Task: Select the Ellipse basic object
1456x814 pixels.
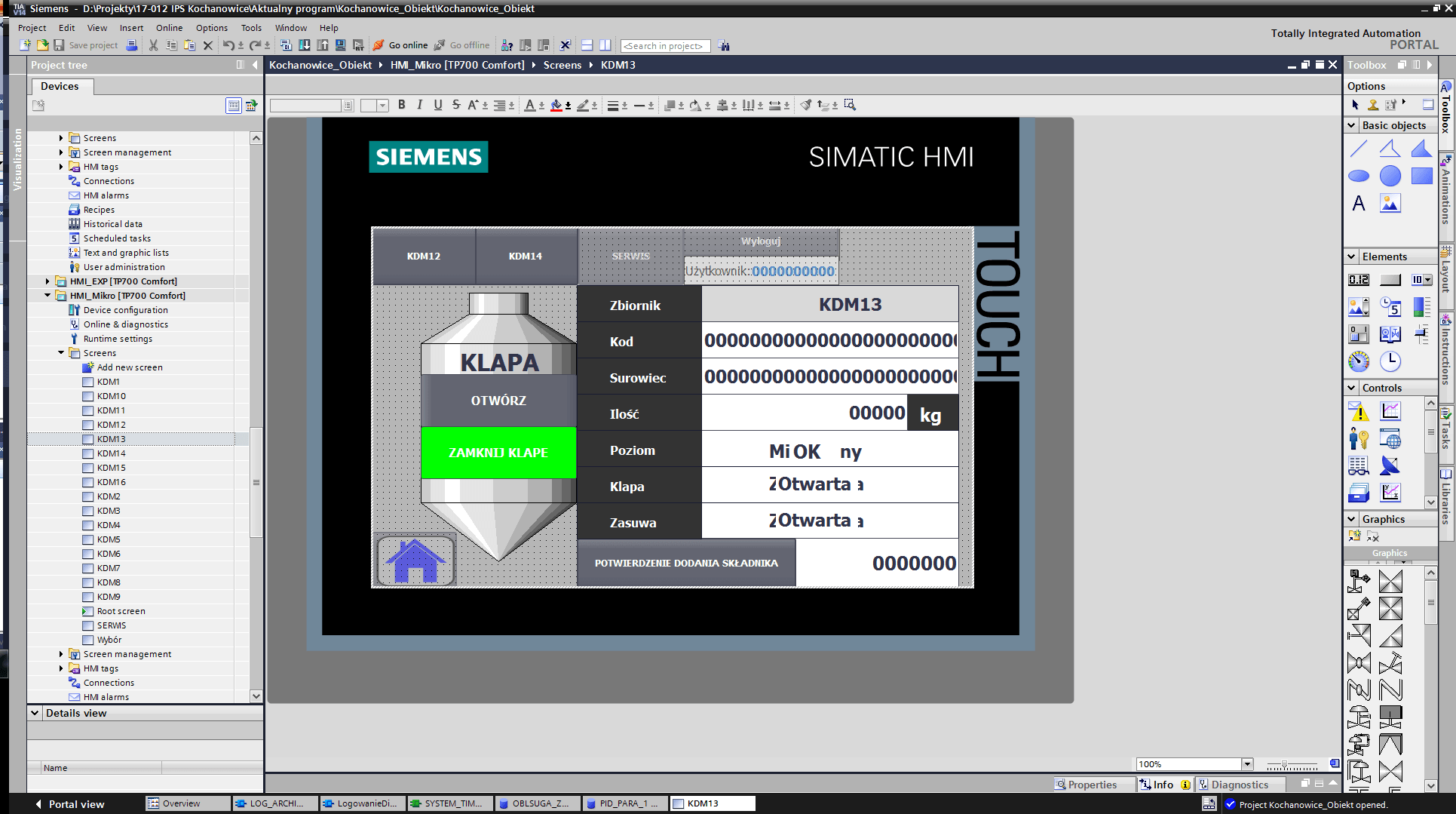Action: point(1359,176)
